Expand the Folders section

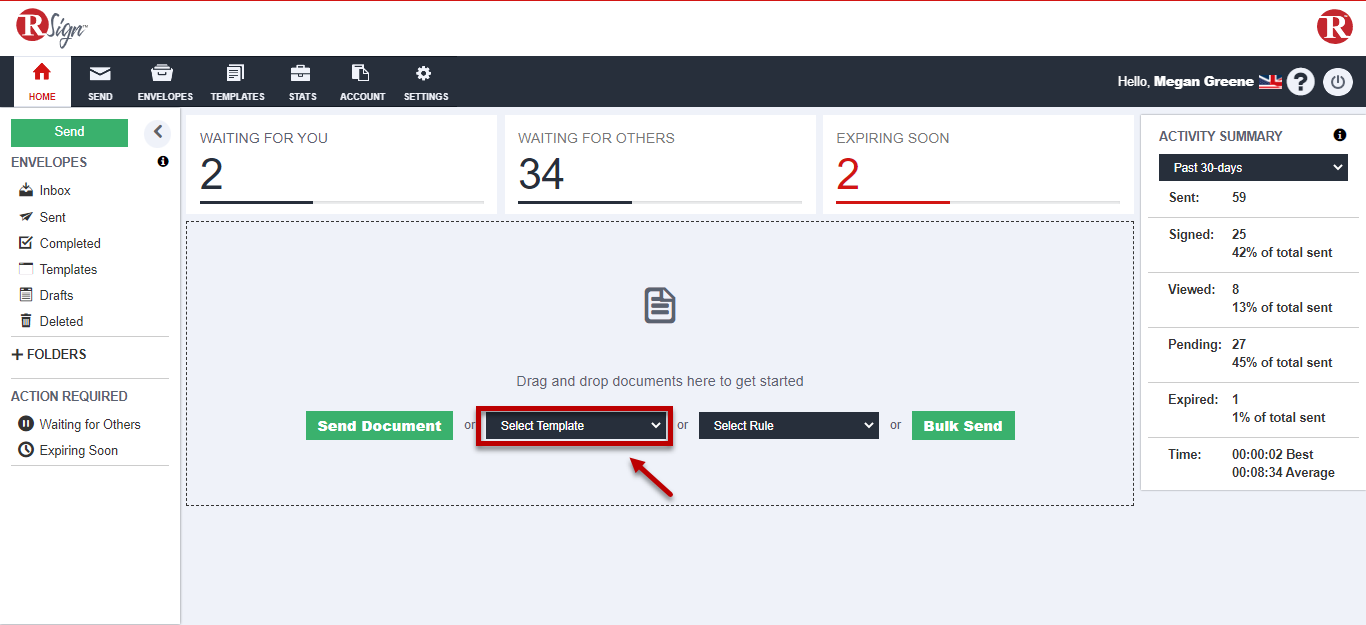tap(49, 354)
